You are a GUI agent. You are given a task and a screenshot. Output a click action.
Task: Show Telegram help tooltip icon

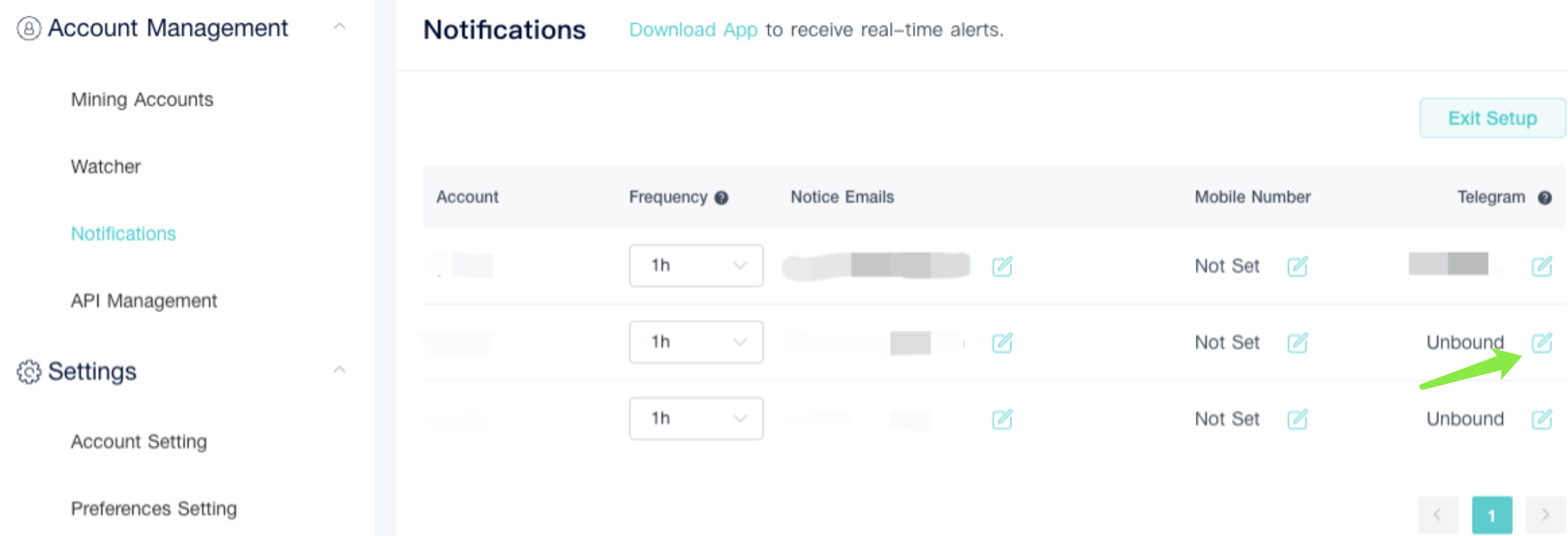[1544, 198]
